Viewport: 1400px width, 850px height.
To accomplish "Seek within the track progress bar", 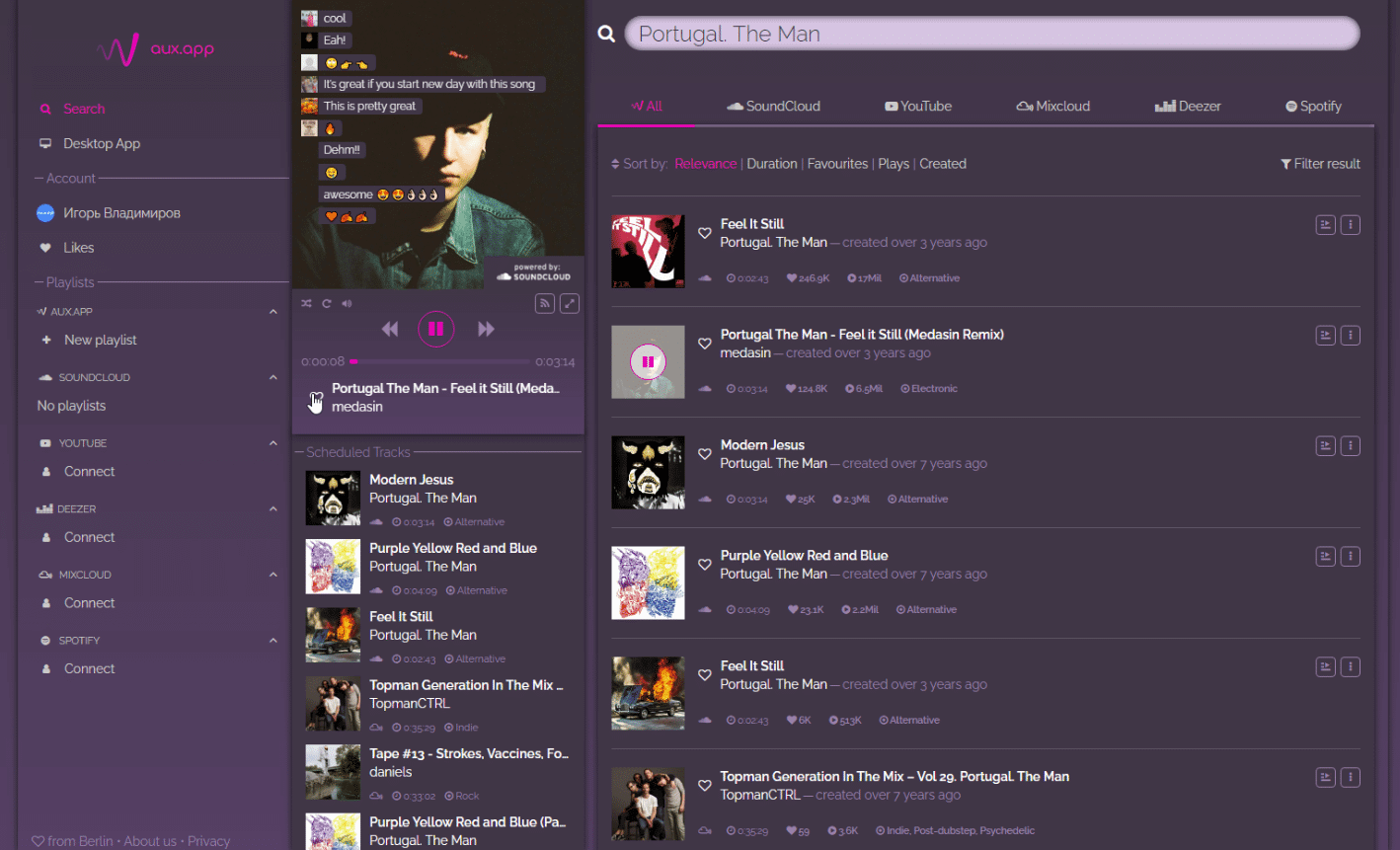I will [x=444, y=362].
